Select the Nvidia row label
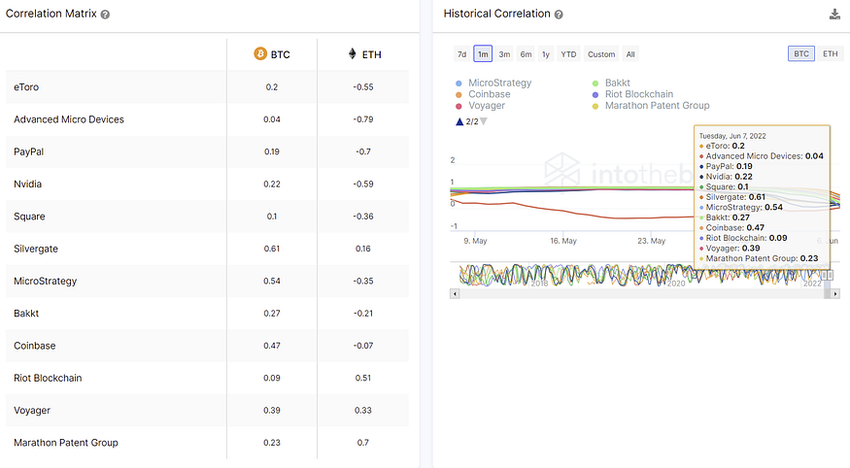 coord(28,184)
